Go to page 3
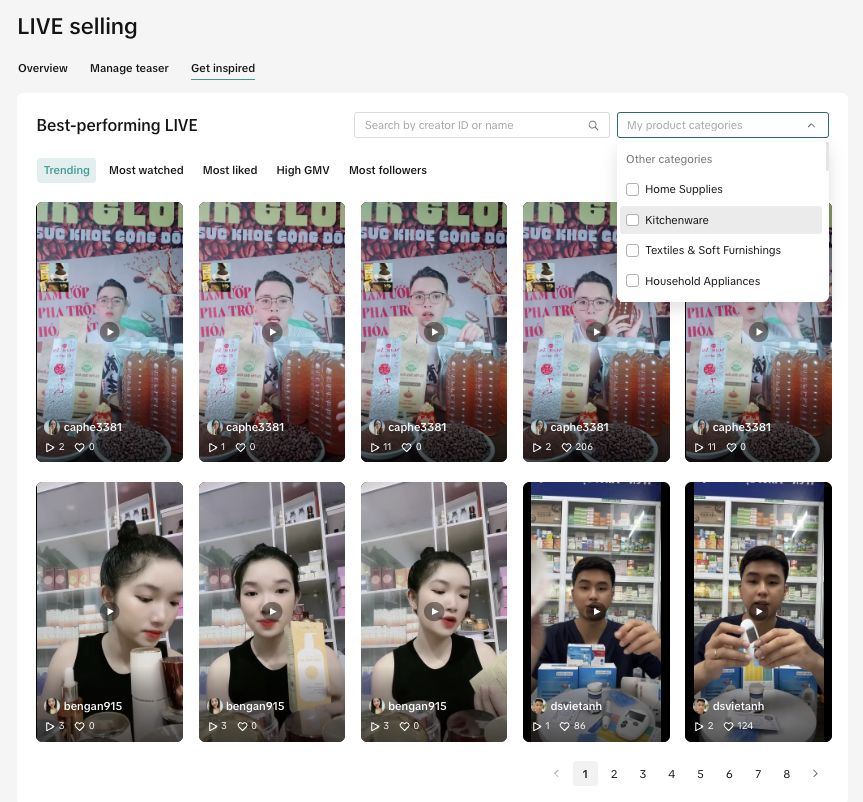Viewport: 863px width, 802px height. (643, 774)
